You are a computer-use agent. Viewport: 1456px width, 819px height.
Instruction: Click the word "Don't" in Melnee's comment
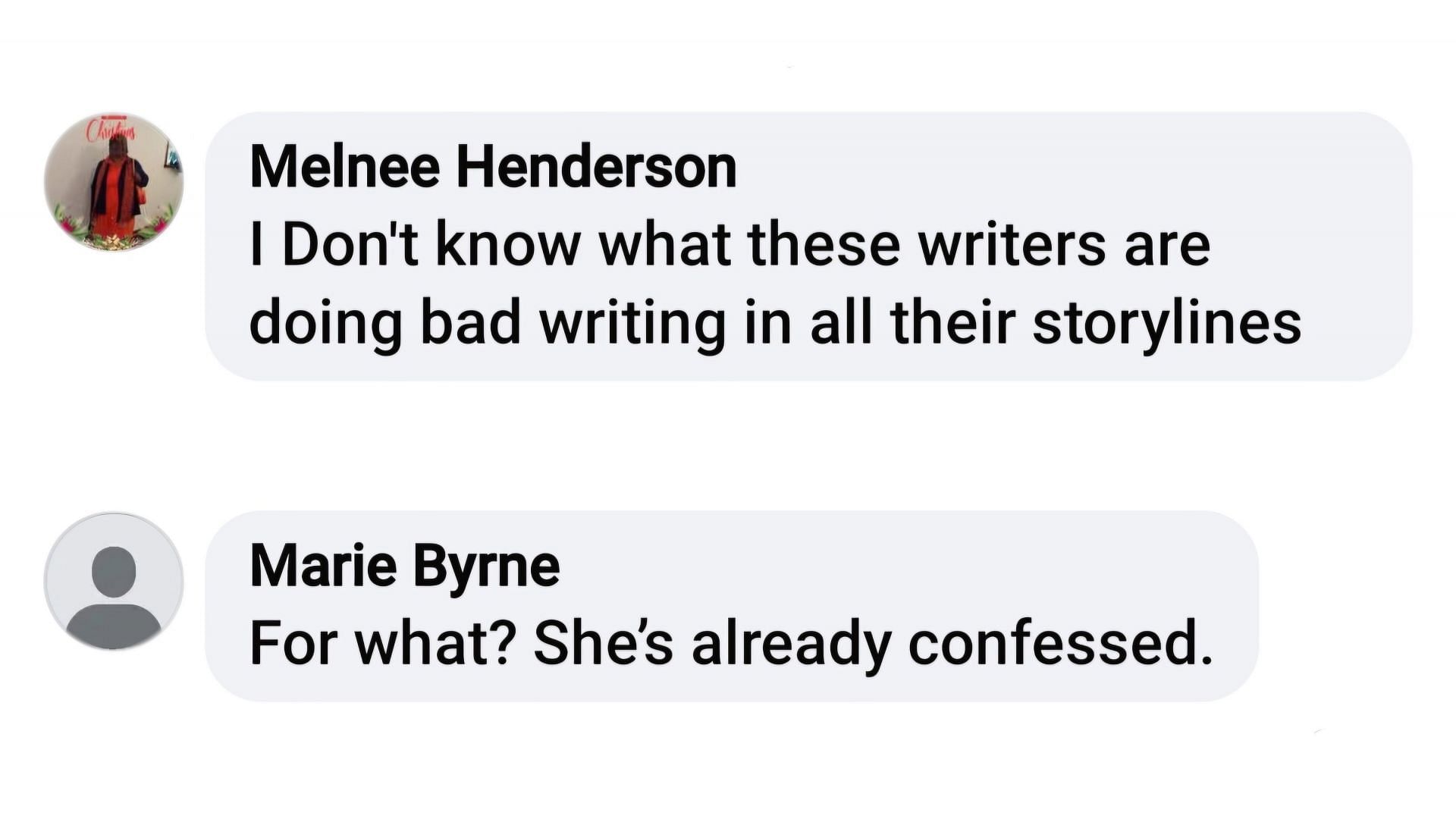(x=350, y=245)
